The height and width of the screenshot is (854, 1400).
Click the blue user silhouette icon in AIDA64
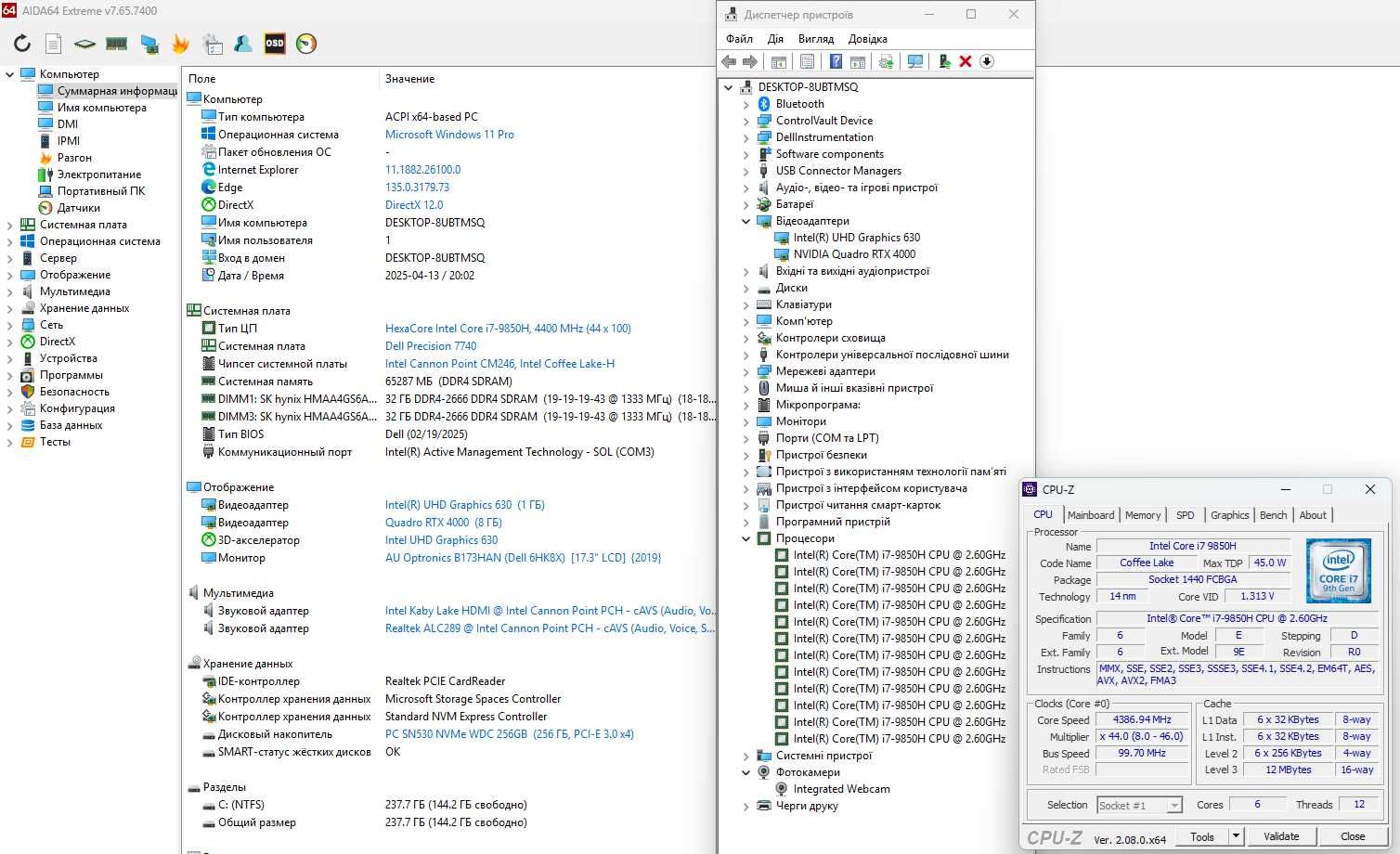click(x=243, y=44)
